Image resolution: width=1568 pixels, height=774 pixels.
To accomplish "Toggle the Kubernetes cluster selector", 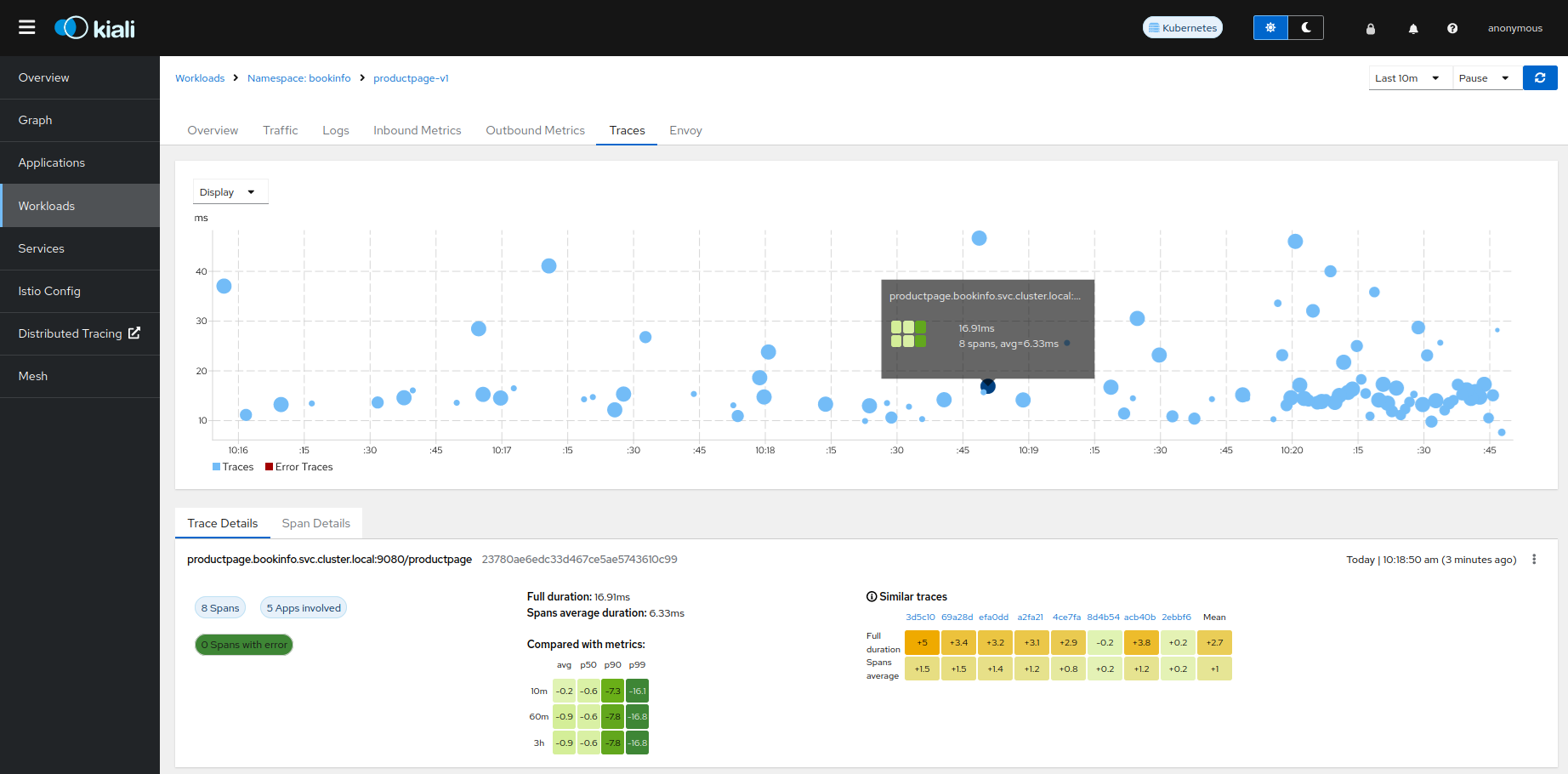I will click(1183, 26).
